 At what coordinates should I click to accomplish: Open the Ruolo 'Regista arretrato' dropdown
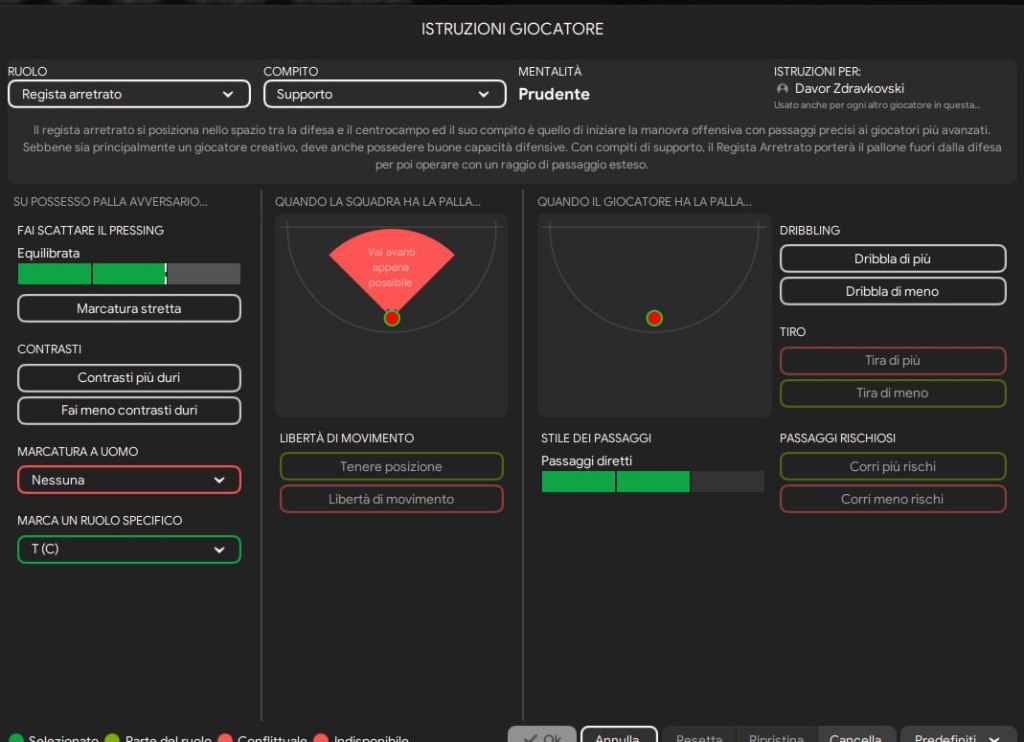click(129, 94)
